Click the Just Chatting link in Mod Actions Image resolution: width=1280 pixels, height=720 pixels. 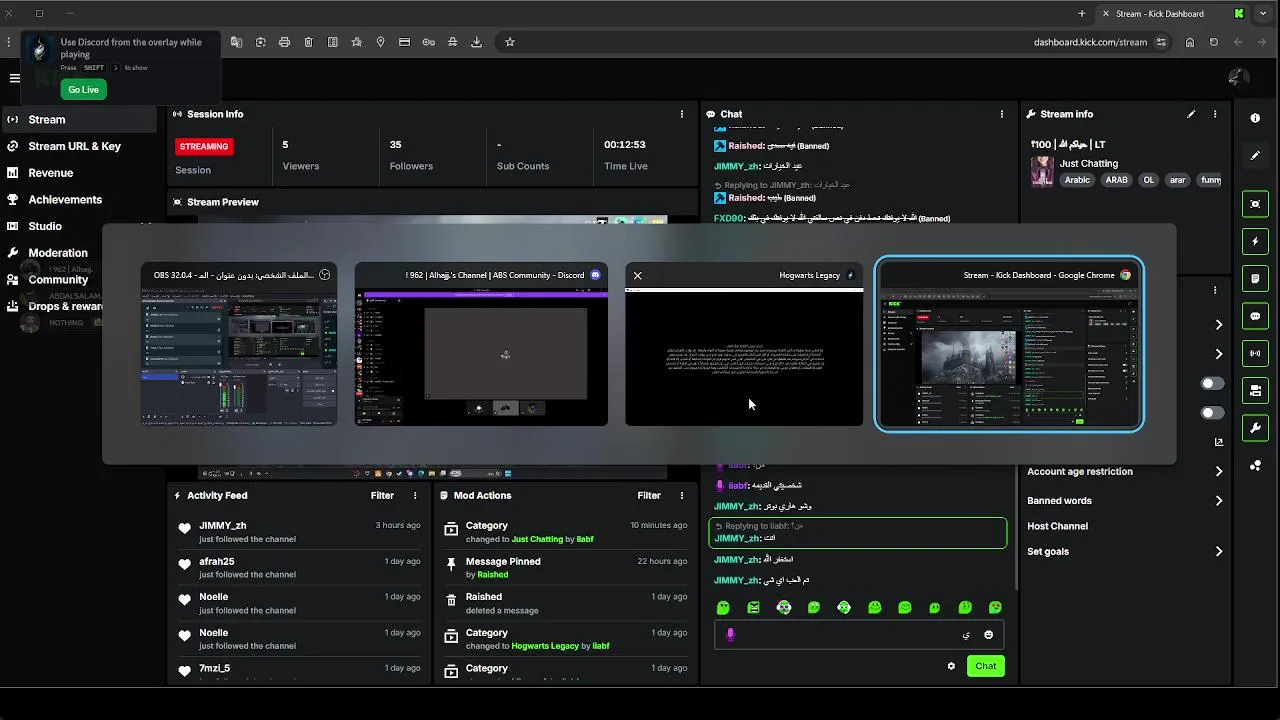coord(537,539)
